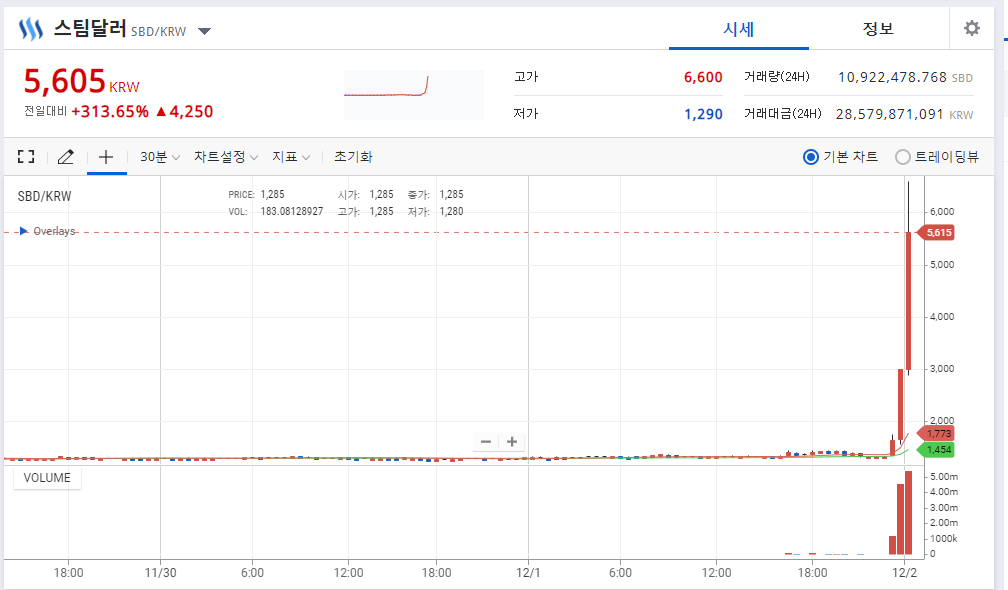Select the crosshair plus tool
The height and width of the screenshot is (590, 1008).
pos(106,156)
